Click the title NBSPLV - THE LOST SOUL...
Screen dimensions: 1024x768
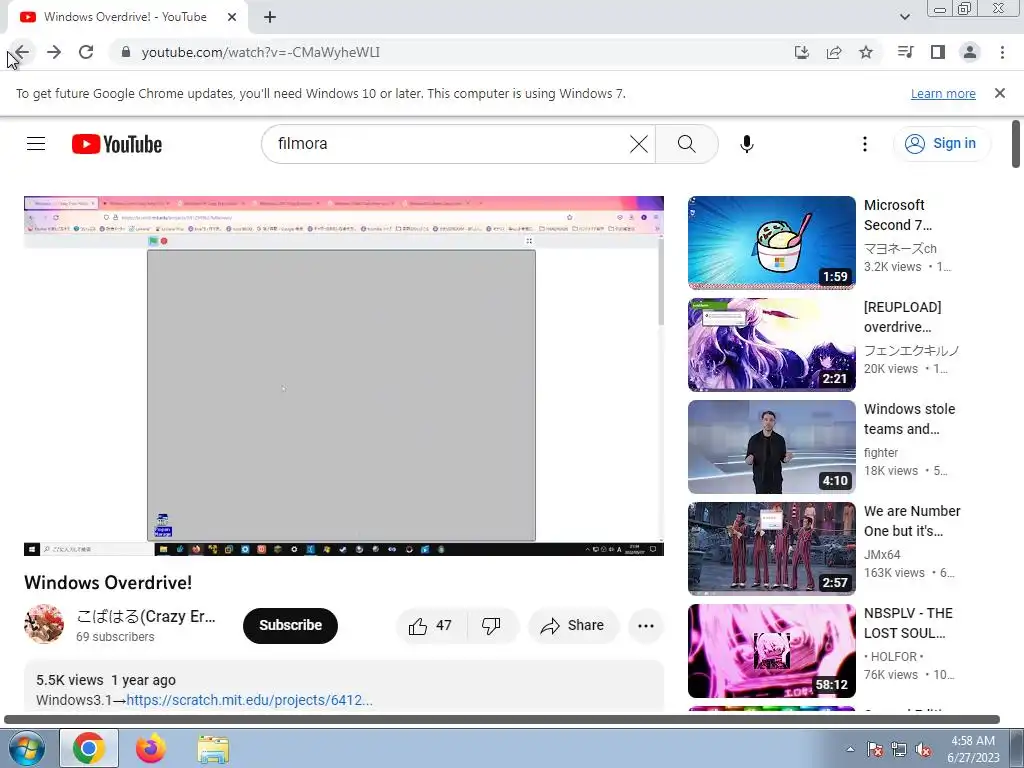tap(908, 623)
